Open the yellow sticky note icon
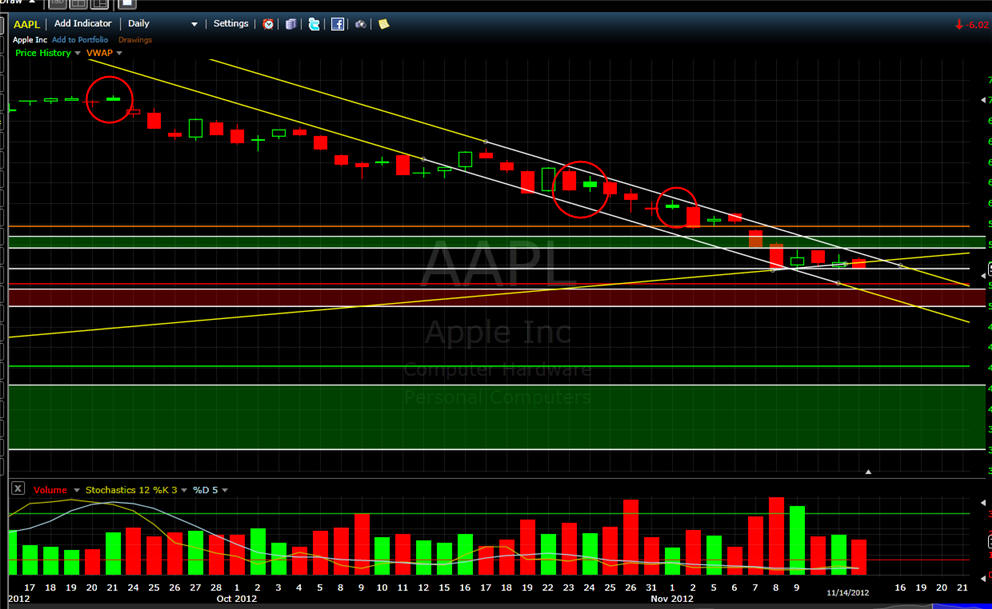This screenshot has width=992, height=609. pos(383,24)
